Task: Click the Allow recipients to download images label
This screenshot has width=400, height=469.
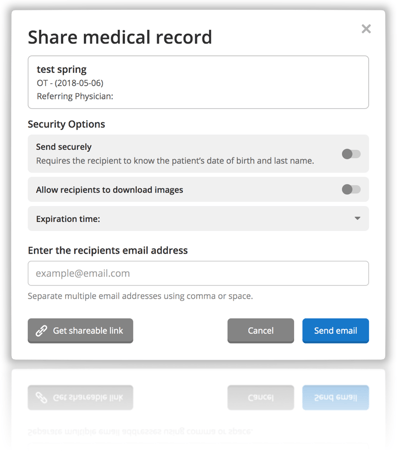Action: point(109,190)
